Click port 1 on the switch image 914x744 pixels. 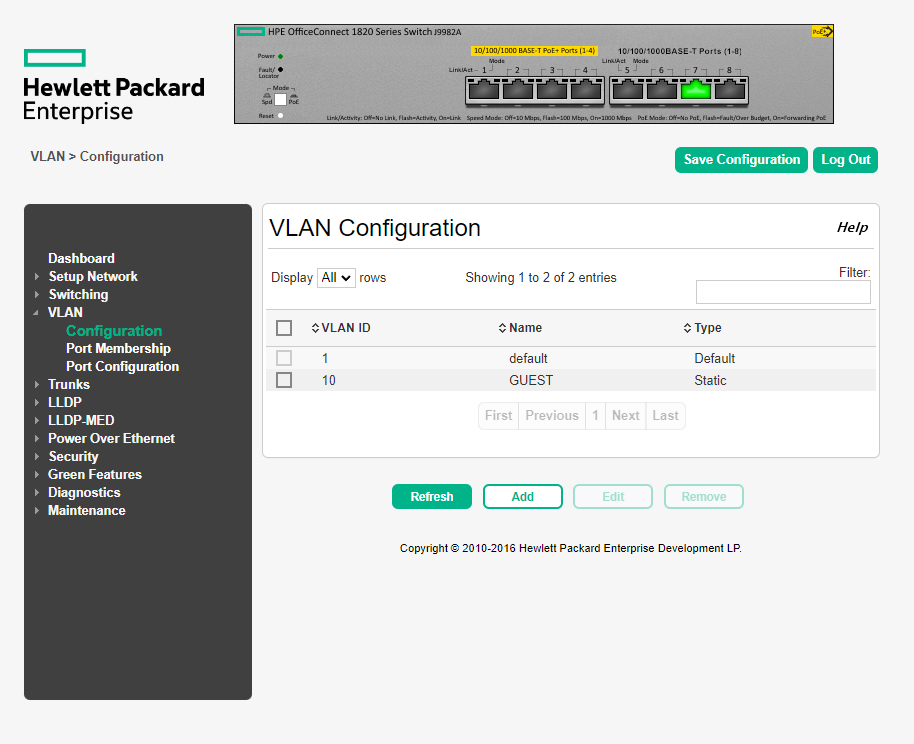click(484, 90)
